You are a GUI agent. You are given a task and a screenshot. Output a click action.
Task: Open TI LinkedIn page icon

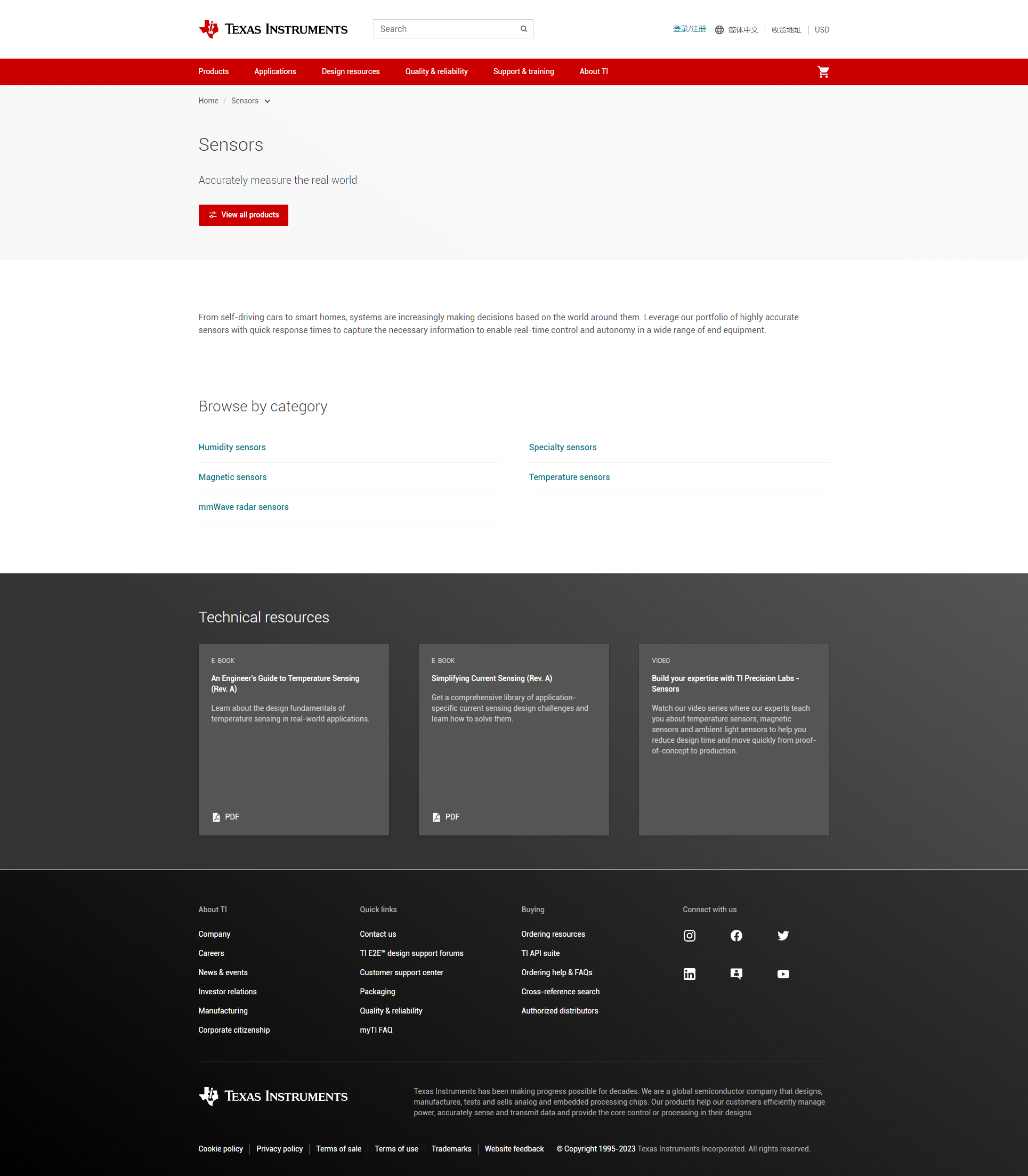click(690, 974)
